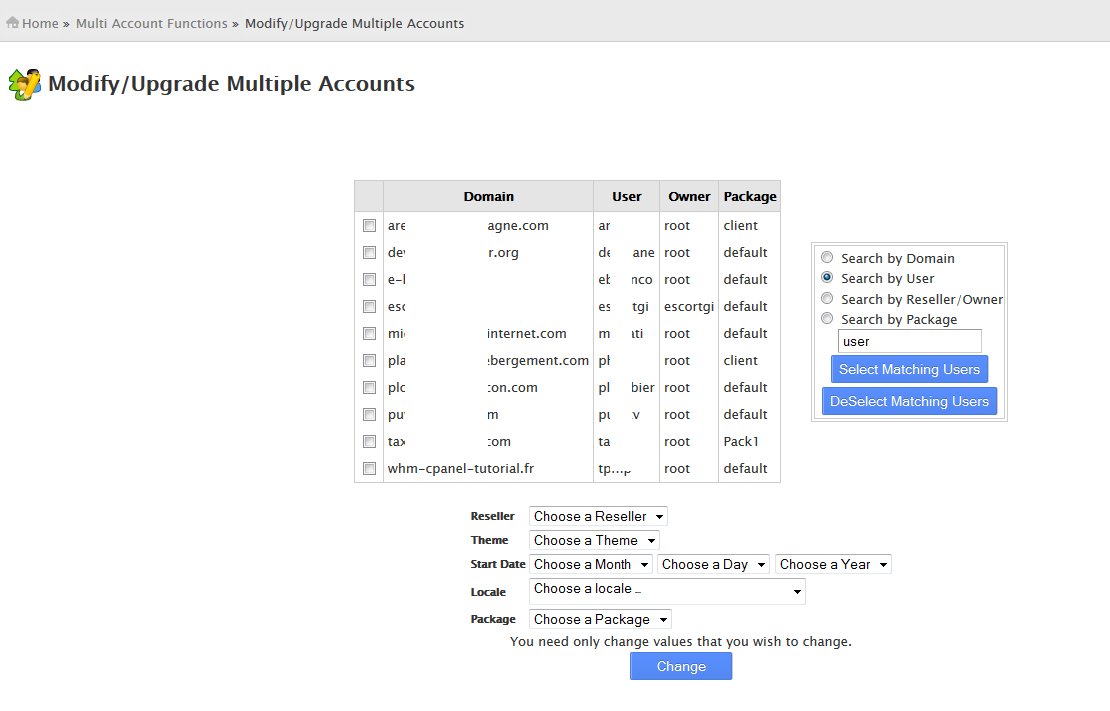Image resolution: width=1110 pixels, height=711 pixels.
Task: Check the row starting with e-l
Action: tap(370, 279)
